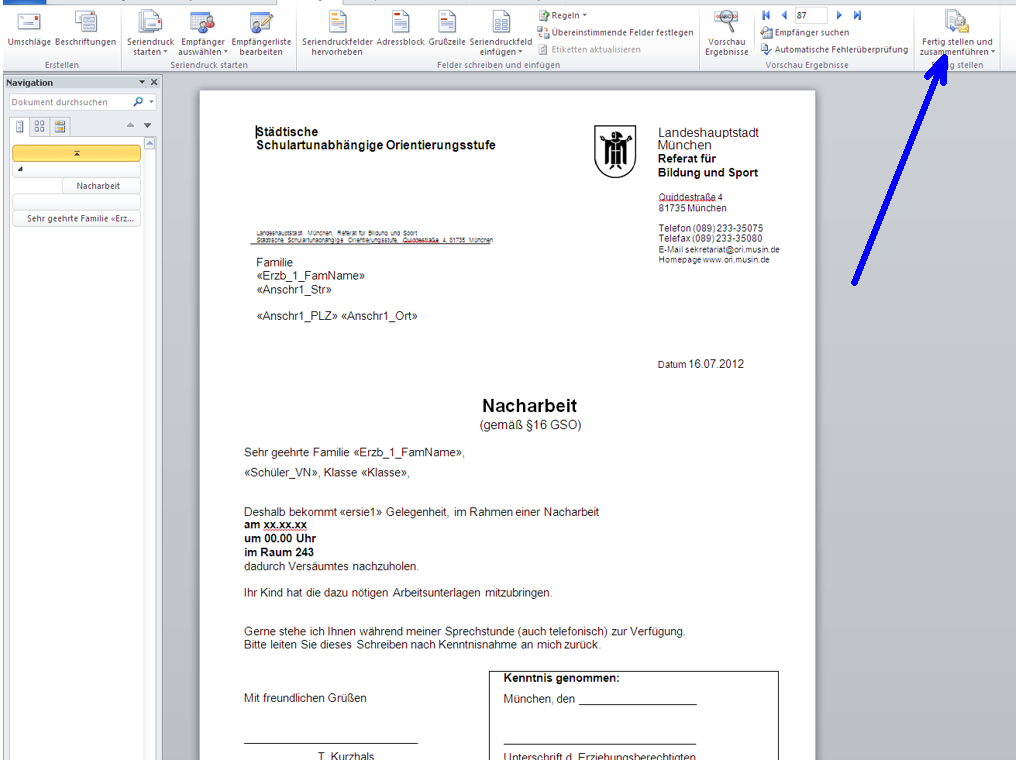Go to previous recipient record
The image size is (1016, 760).
[783, 16]
